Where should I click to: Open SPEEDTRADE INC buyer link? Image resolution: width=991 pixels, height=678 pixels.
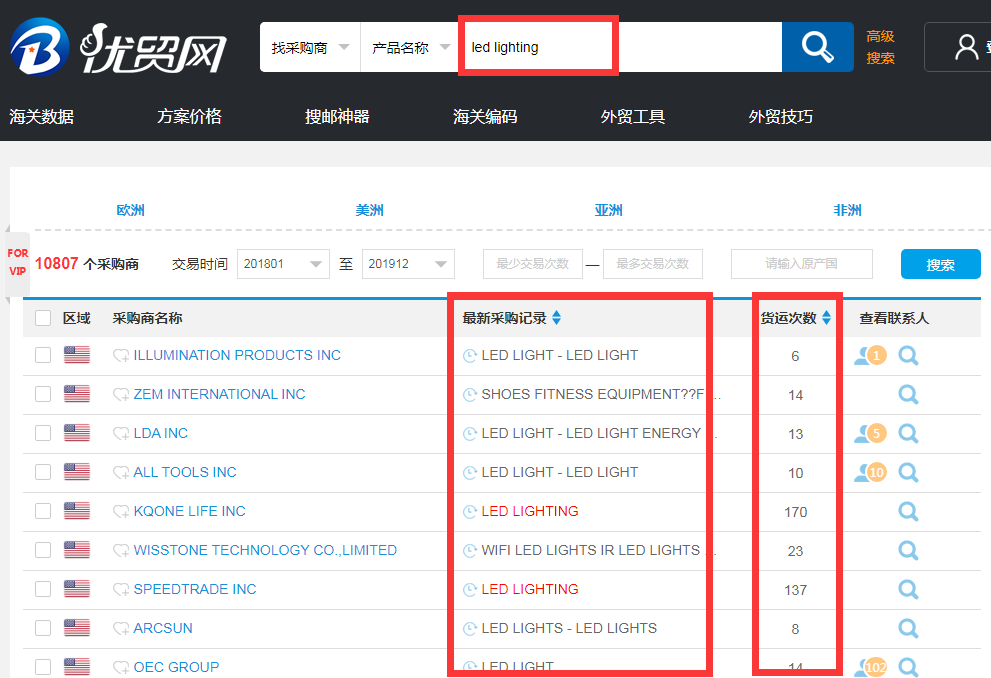coord(195,590)
